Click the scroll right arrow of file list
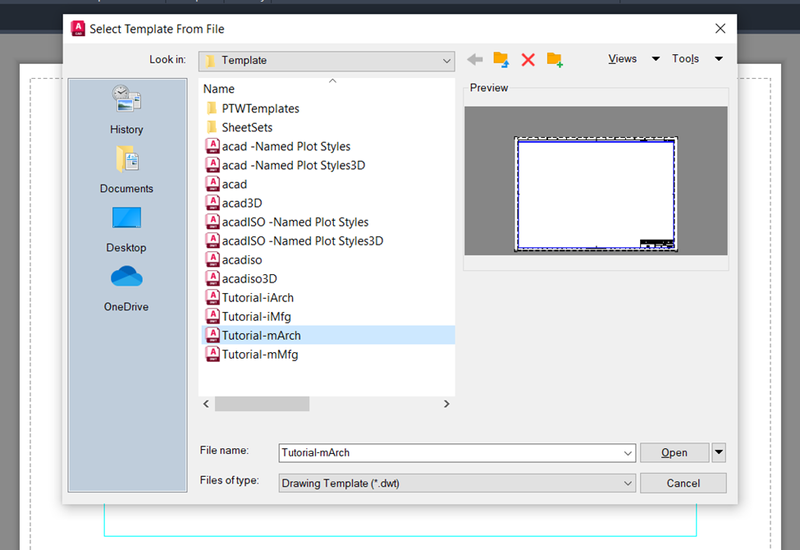 (x=446, y=404)
